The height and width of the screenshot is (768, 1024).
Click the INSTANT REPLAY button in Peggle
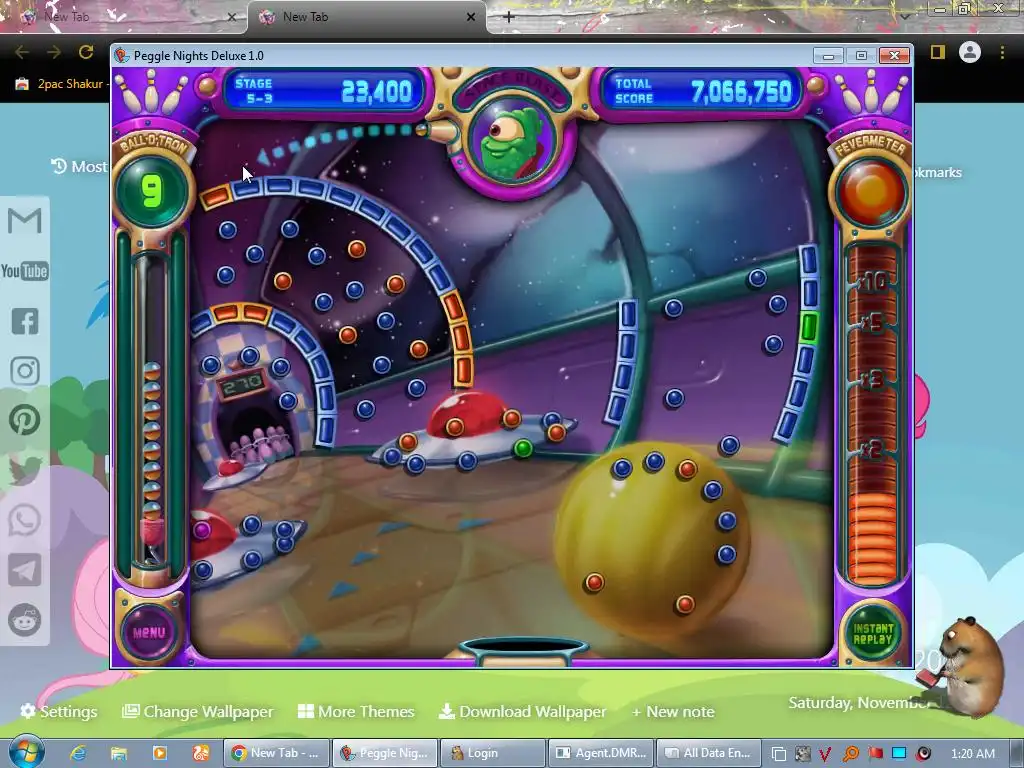(x=872, y=633)
